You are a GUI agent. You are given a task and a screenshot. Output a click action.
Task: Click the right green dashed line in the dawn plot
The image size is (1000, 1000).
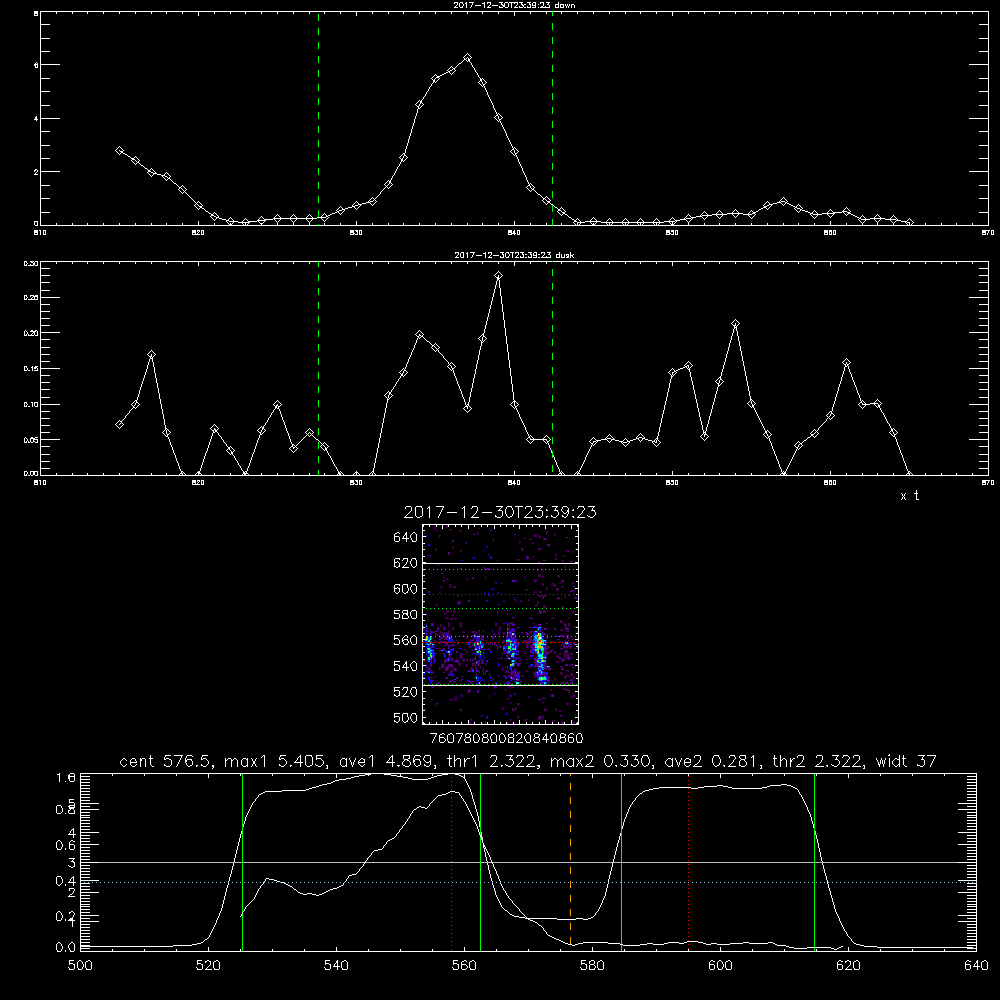[x=552, y=118]
